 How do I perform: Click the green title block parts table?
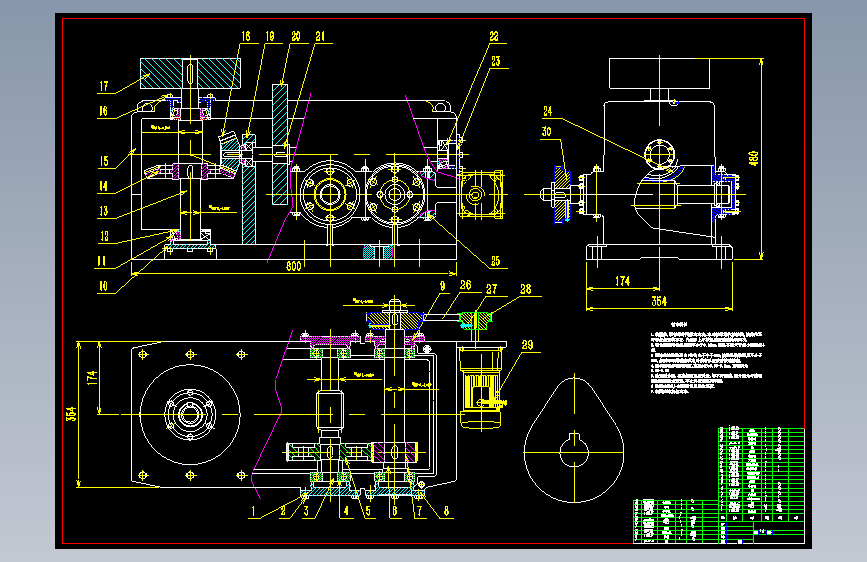point(719,486)
